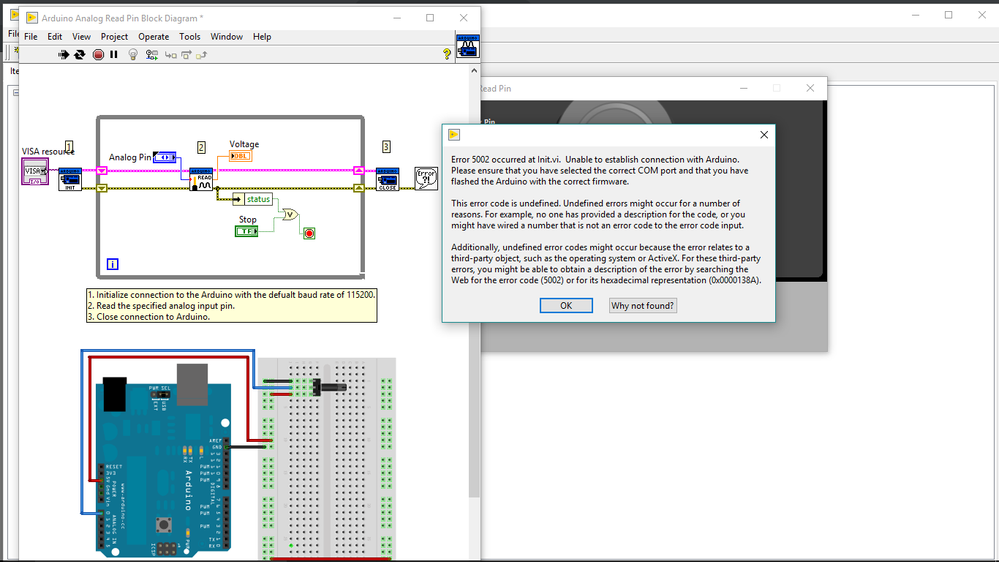Click Run Continuously toolbar icon
This screenshot has width=999, height=562.
(80, 55)
